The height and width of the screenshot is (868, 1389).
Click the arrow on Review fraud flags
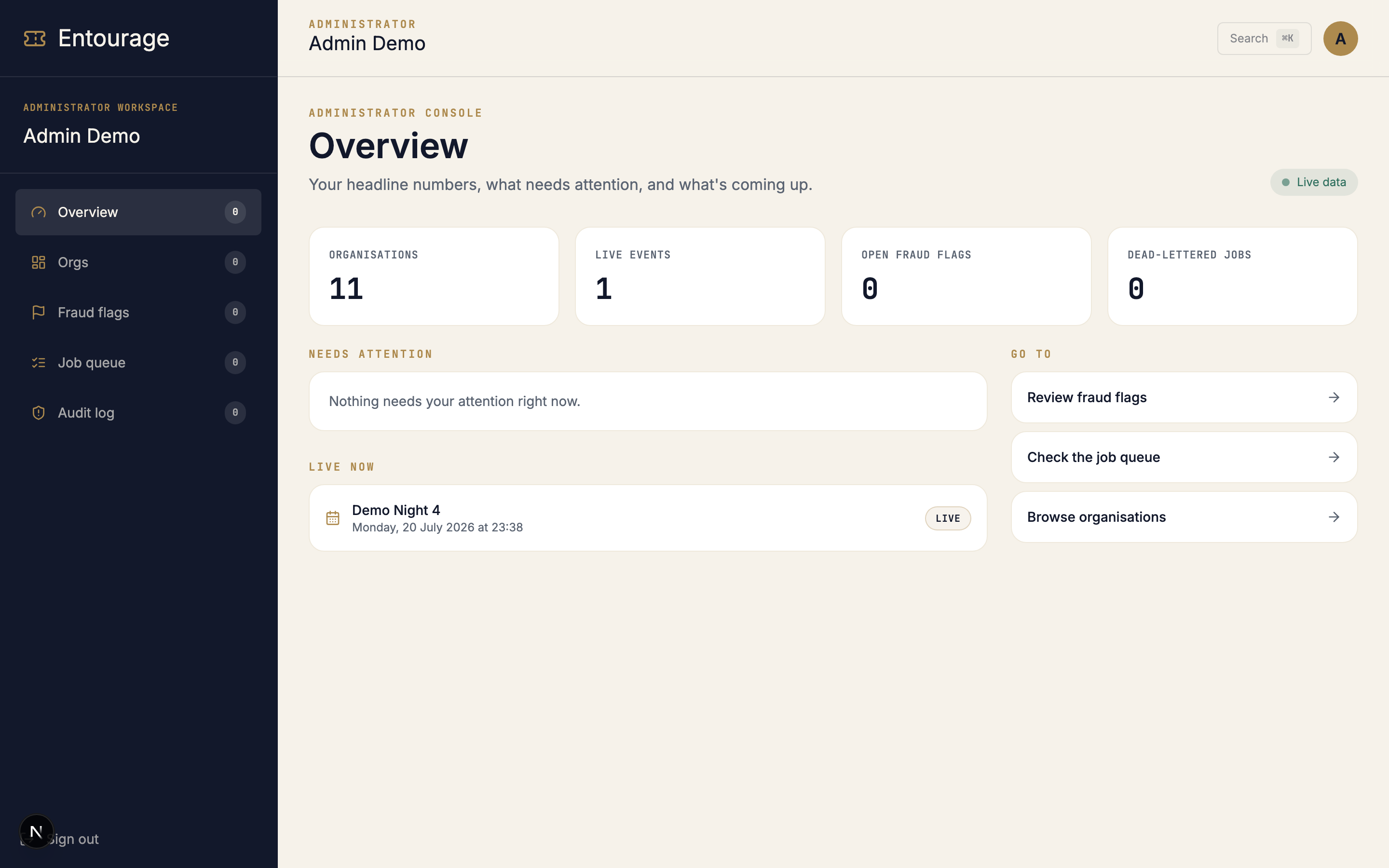coord(1334,397)
